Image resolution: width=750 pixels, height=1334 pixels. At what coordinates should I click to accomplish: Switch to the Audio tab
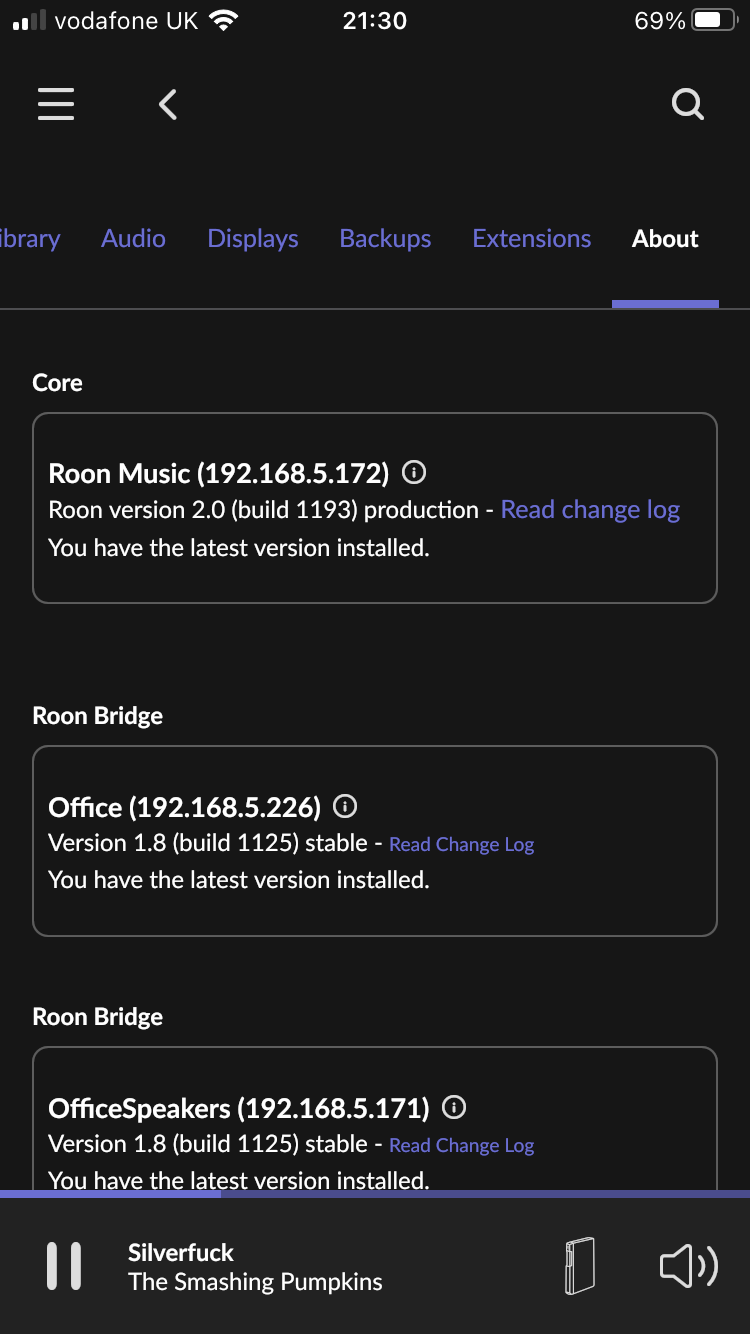coord(133,239)
